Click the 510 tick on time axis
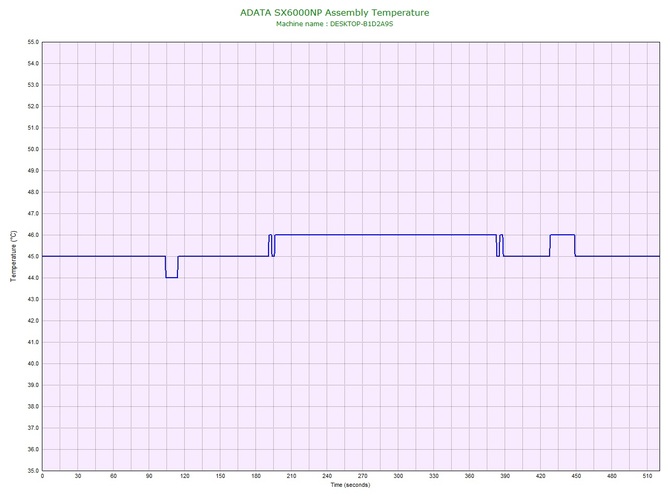Image resolution: width=670 pixels, height=502 pixels. (x=647, y=476)
